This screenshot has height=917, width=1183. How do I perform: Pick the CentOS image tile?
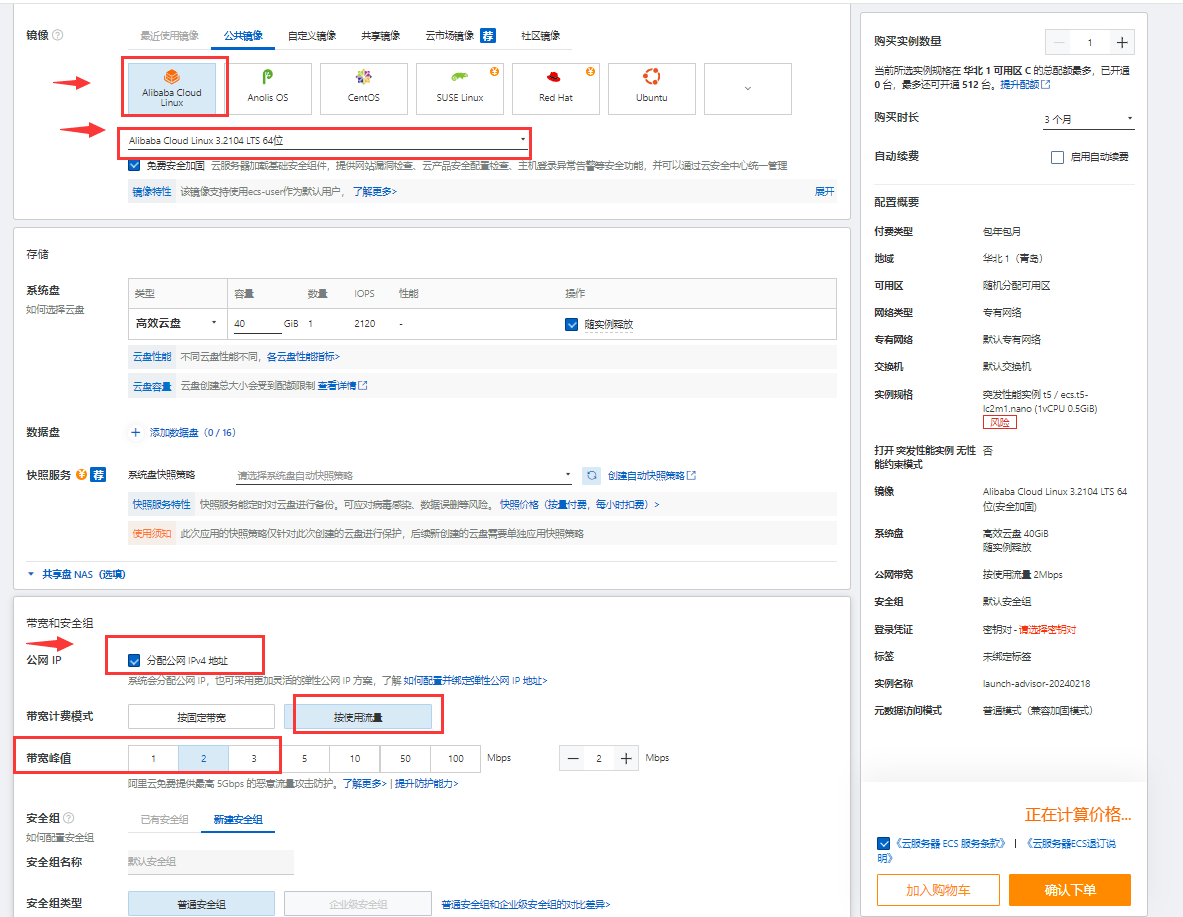pos(363,88)
